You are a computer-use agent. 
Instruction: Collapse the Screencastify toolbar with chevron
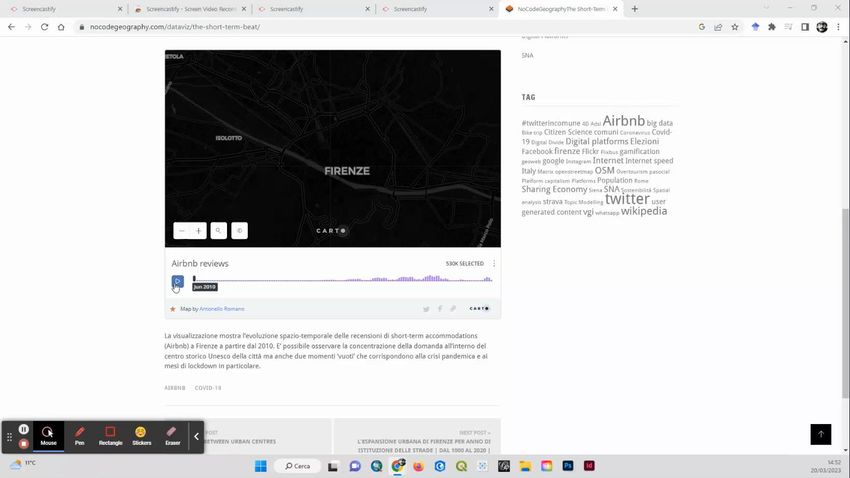[x=196, y=436]
